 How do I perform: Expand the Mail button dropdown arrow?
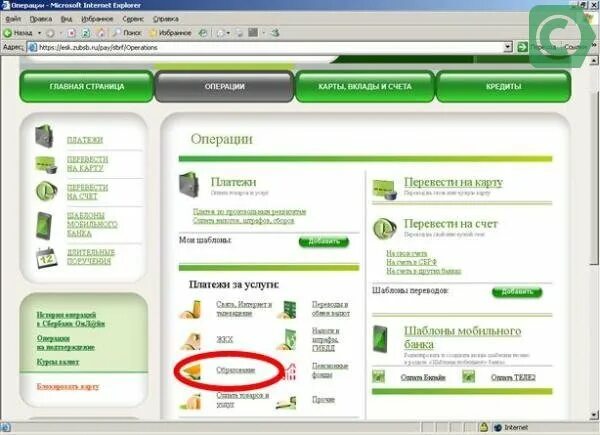228,33
